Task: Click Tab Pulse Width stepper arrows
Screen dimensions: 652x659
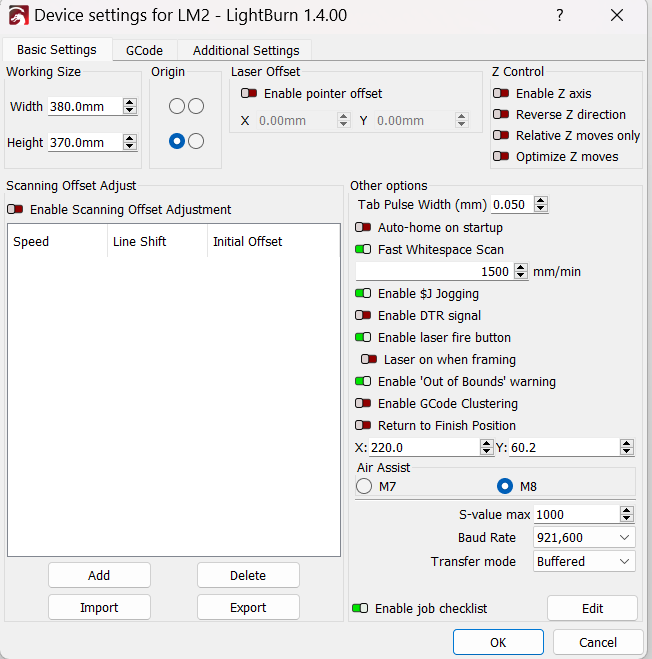Action: pos(541,205)
